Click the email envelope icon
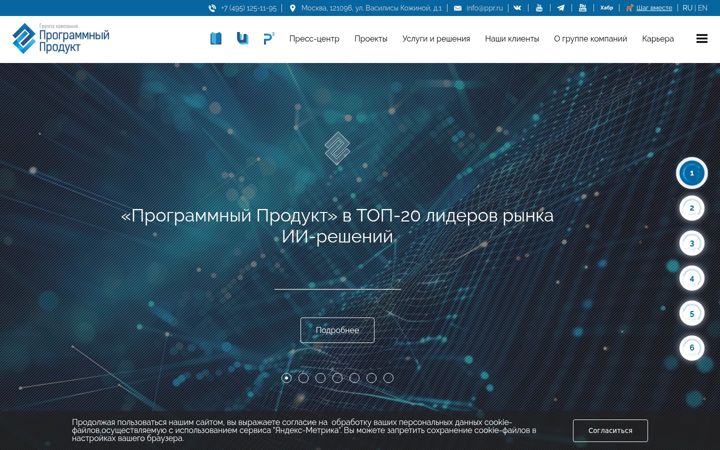The height and width of the screenshot is (450, 720). [458, 8]
